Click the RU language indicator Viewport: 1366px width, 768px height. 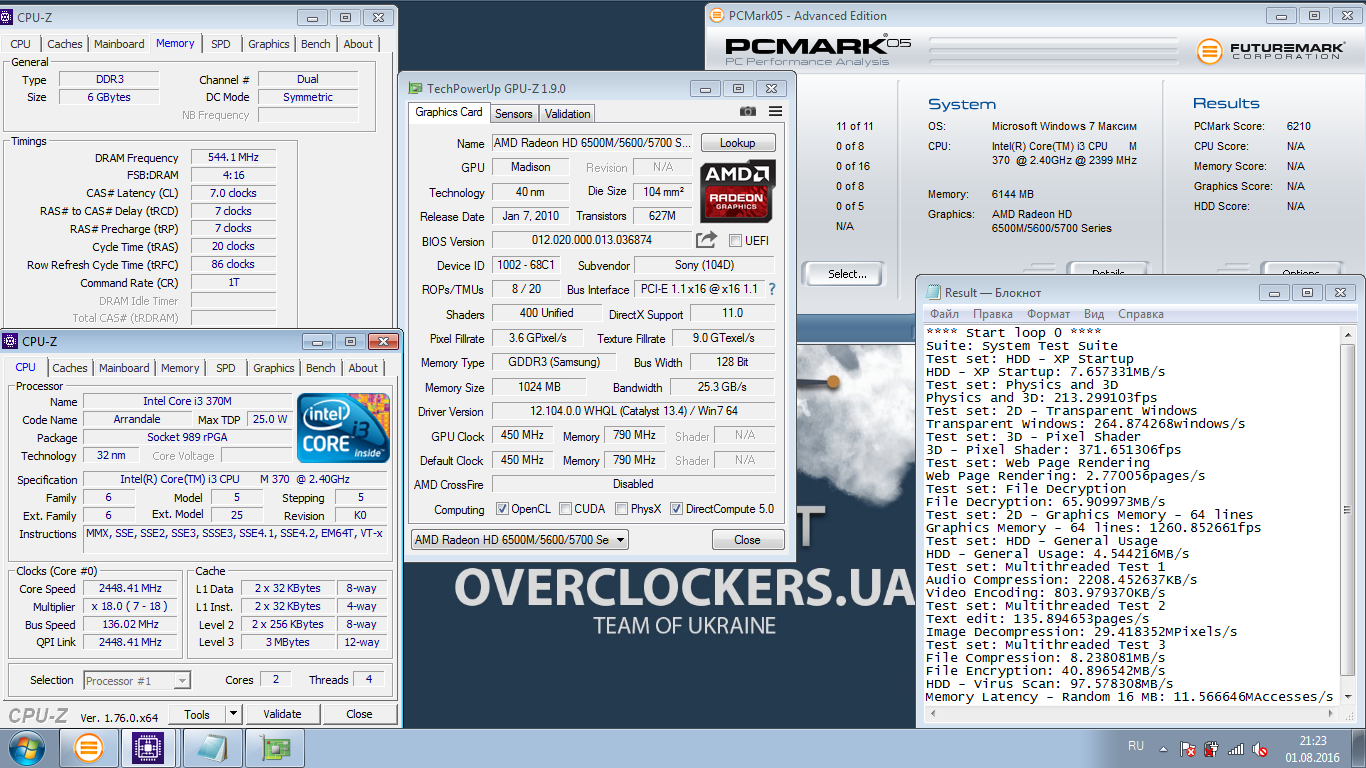pyautogui.click(x=1136, y=746)
